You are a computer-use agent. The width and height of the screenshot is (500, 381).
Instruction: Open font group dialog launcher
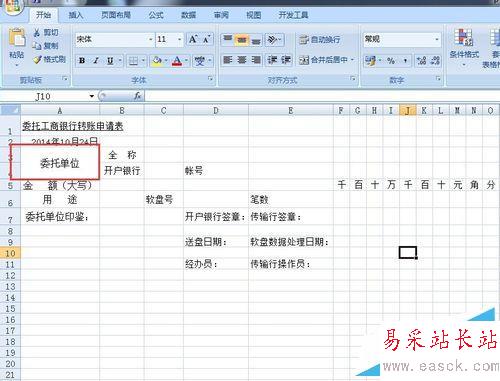[x=210, y=79]
